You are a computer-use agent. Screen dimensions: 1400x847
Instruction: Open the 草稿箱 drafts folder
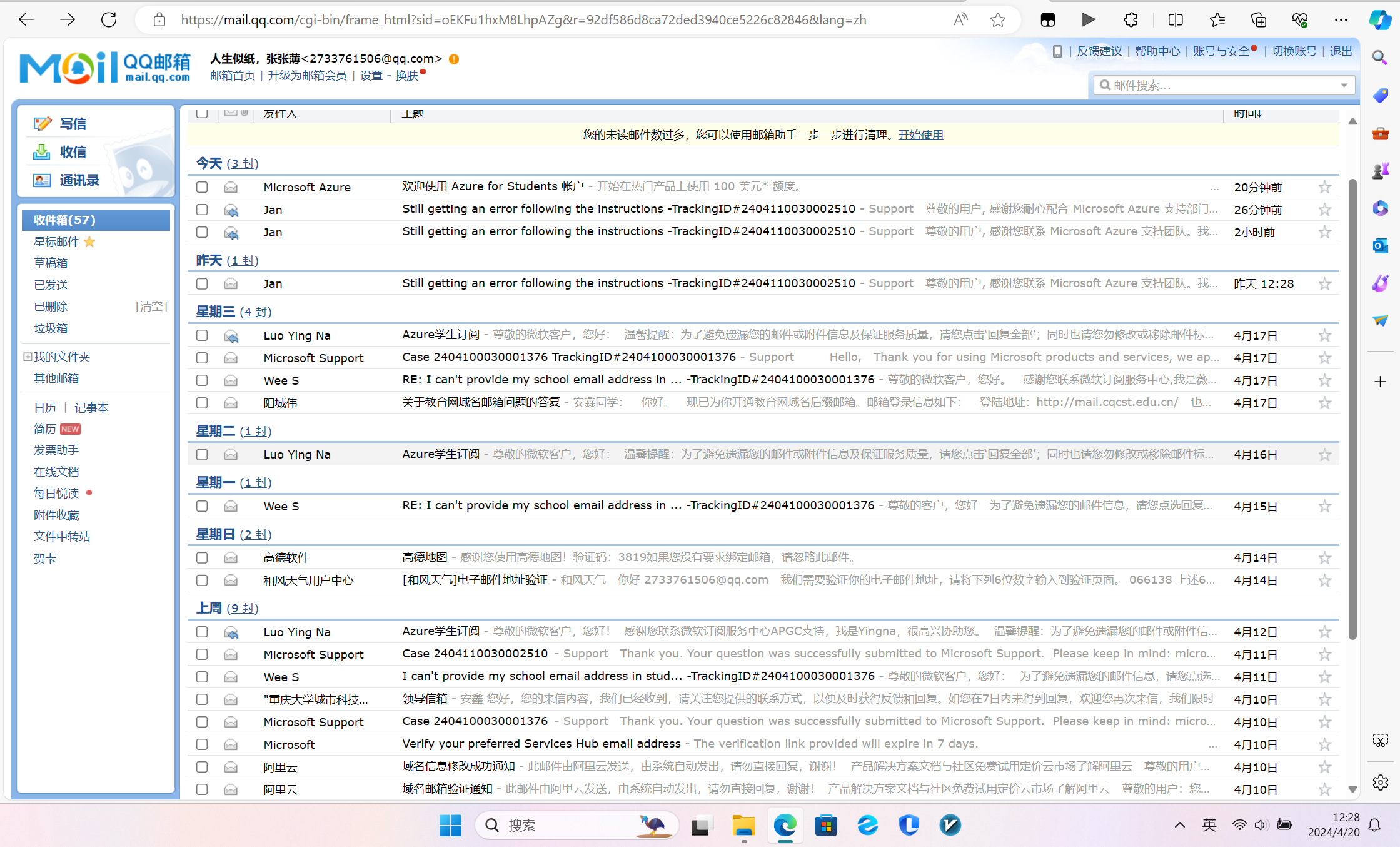click(x=51, y=263)
